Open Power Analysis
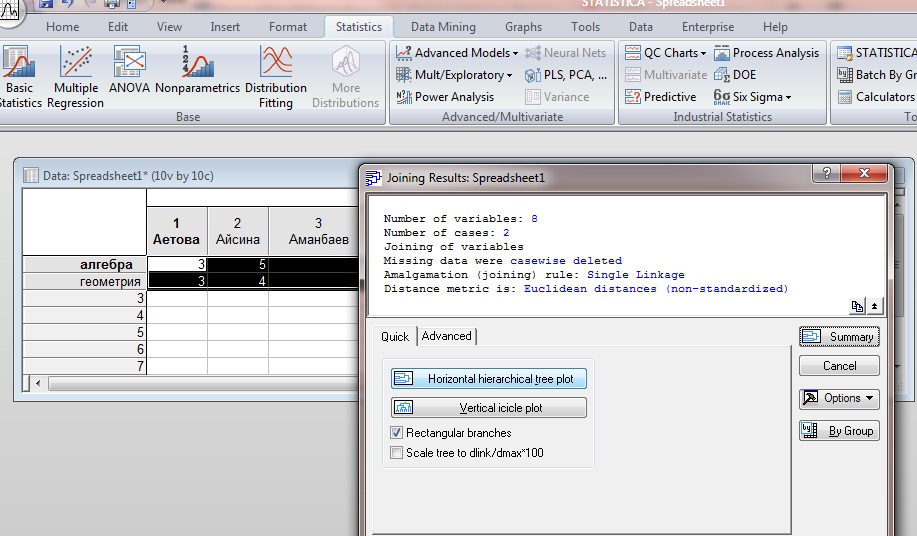Image resolution: width=917 pixels, height=536 pixels. coord(446,97)
